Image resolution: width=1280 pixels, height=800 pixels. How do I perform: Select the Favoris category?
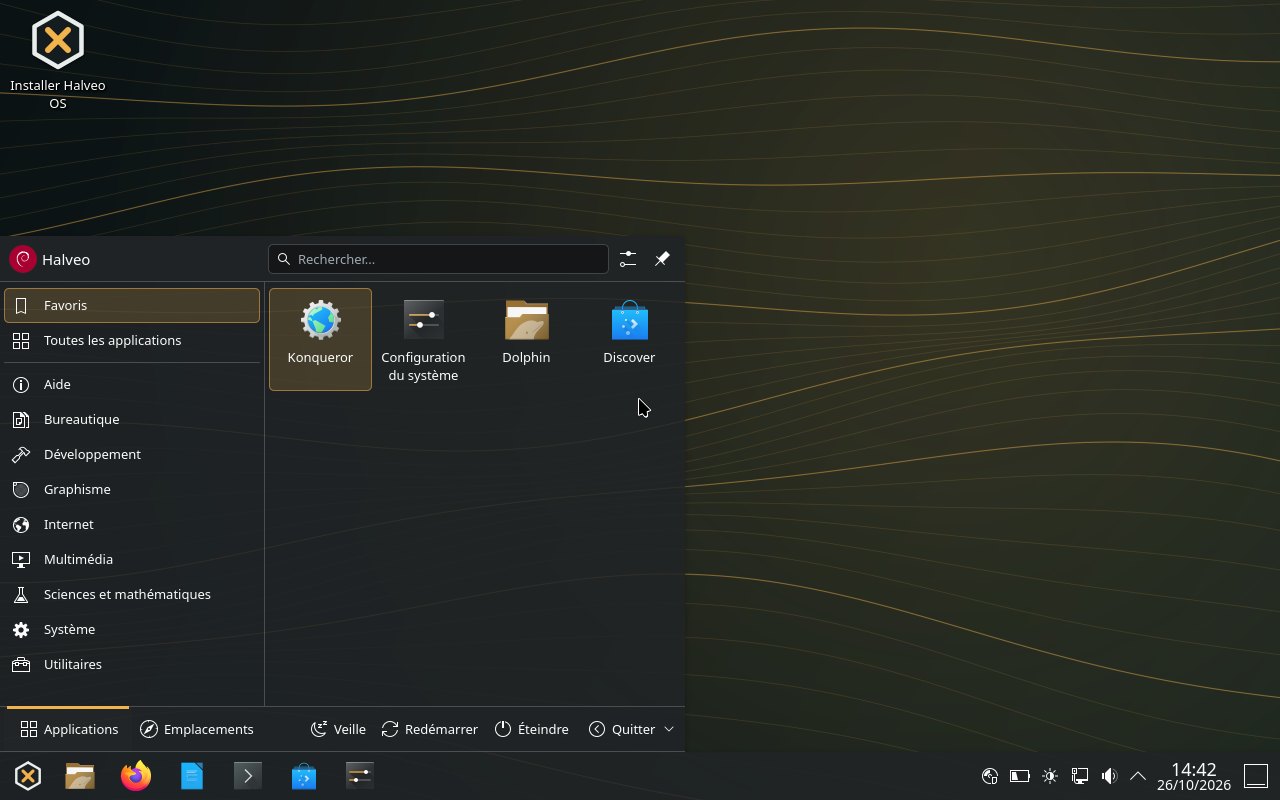[132, 306]
